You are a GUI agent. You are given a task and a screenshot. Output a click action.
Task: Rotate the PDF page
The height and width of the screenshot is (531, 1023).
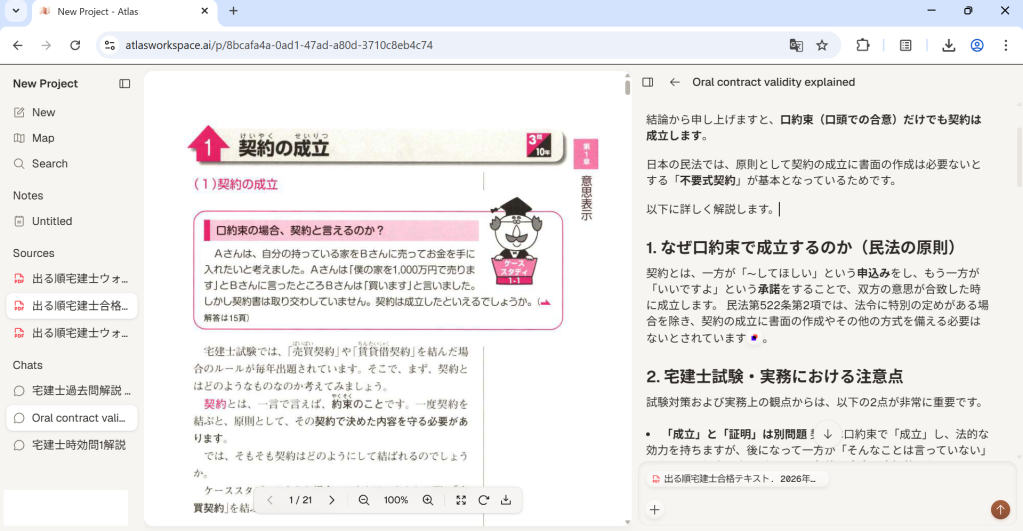[x=483, y=500]
